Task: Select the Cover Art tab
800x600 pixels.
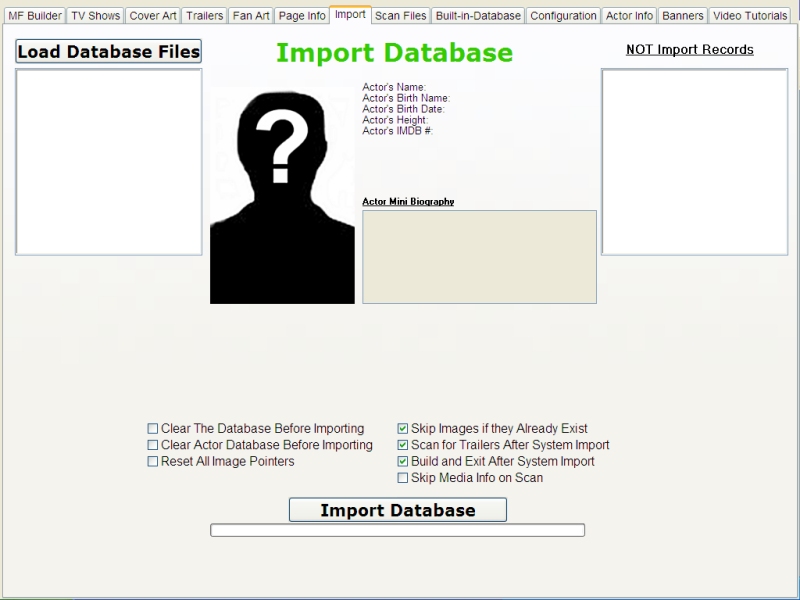Action: click(x=152, y=15)
